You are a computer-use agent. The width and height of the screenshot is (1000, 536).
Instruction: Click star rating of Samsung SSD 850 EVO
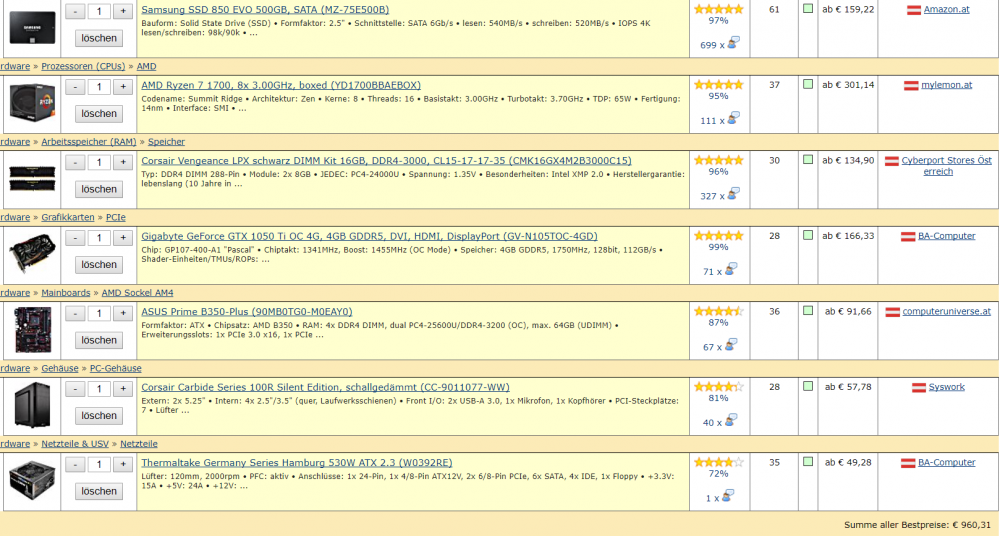719,9
